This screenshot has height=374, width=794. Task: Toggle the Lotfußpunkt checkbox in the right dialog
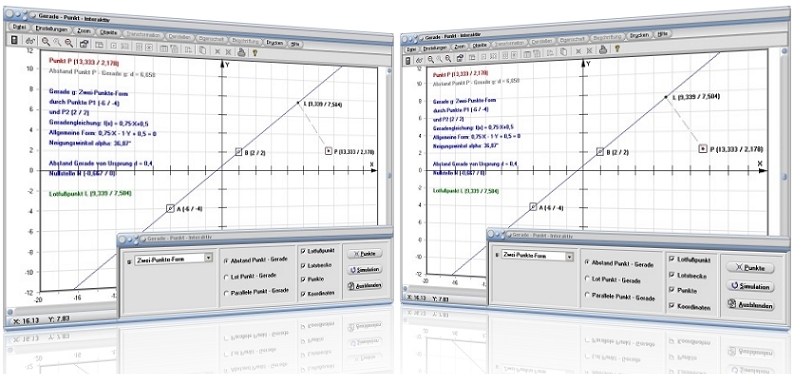tap(671, 259)
